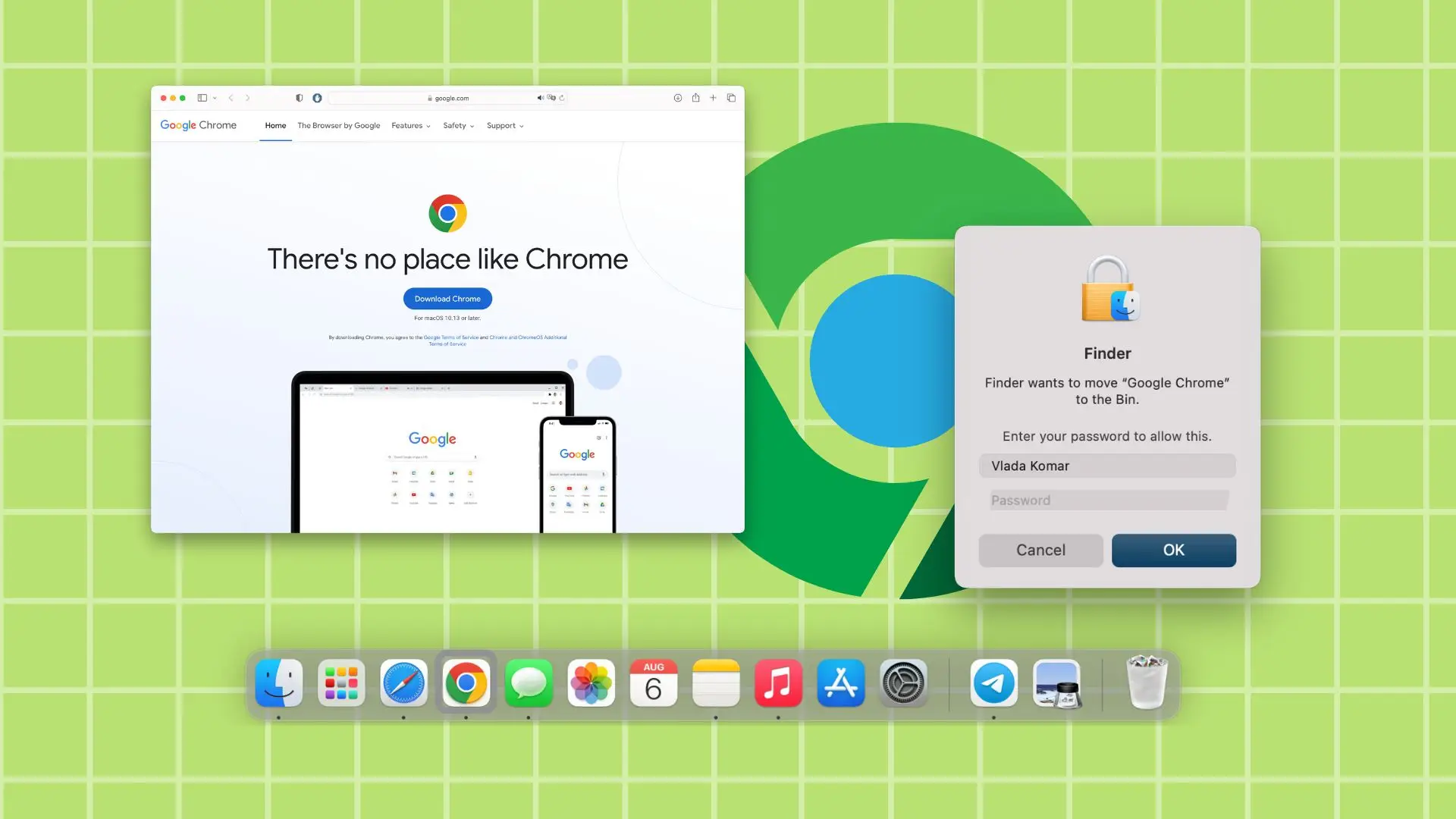Open the Google Terms of Service link
Screen dimensions: 1456x819
coord(451,337)
